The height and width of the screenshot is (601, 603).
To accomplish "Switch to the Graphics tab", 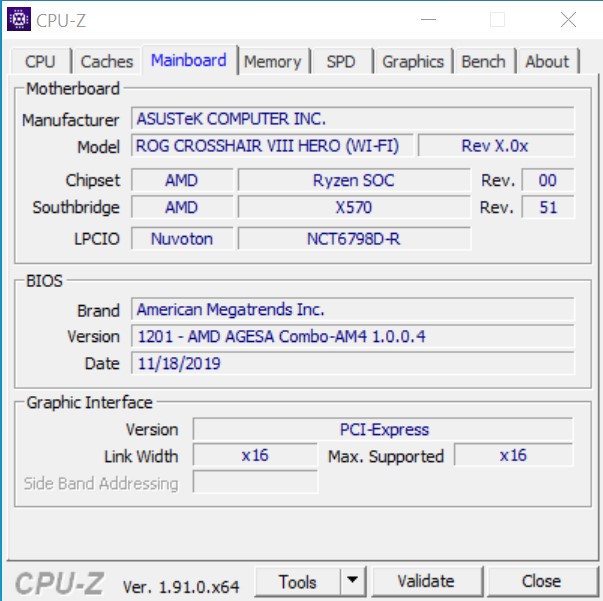I will [413, 62].
